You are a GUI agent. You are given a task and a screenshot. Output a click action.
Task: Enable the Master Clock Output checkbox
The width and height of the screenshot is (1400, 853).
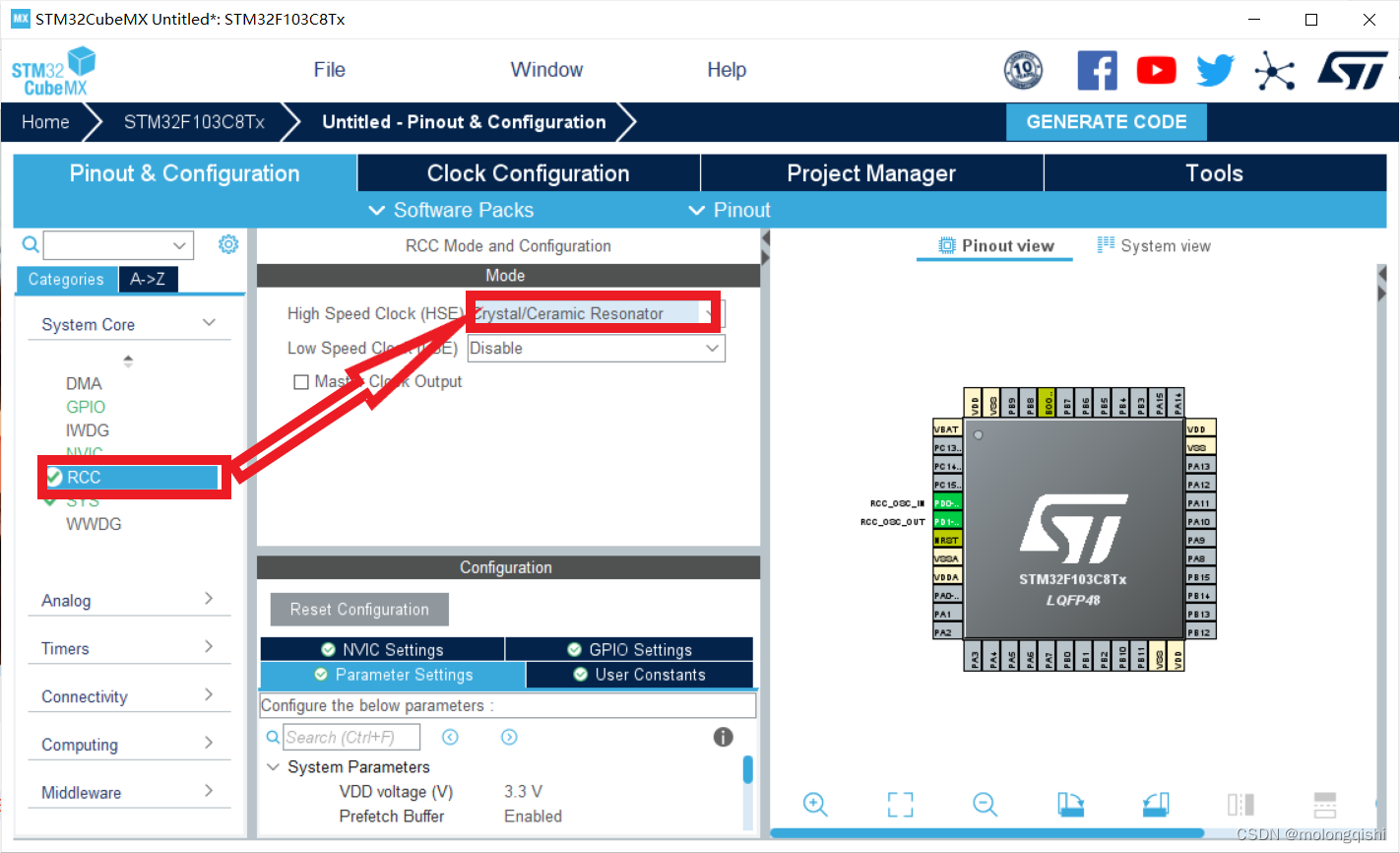pyautogui.click(x=301, y=382)
